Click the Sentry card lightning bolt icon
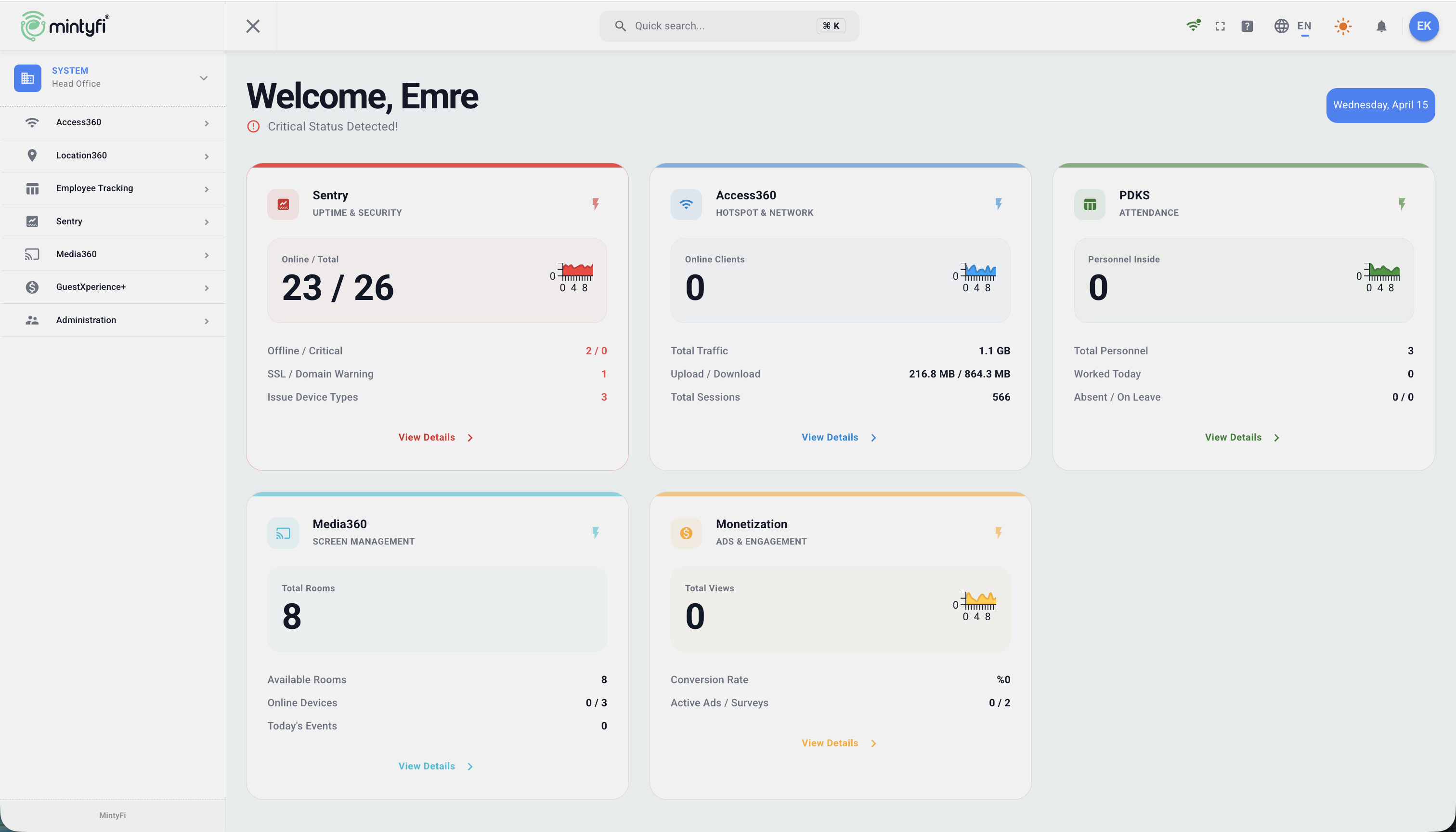Image resolution: width=1456 pixels, height=832 pixels. [x=596, y=204]
